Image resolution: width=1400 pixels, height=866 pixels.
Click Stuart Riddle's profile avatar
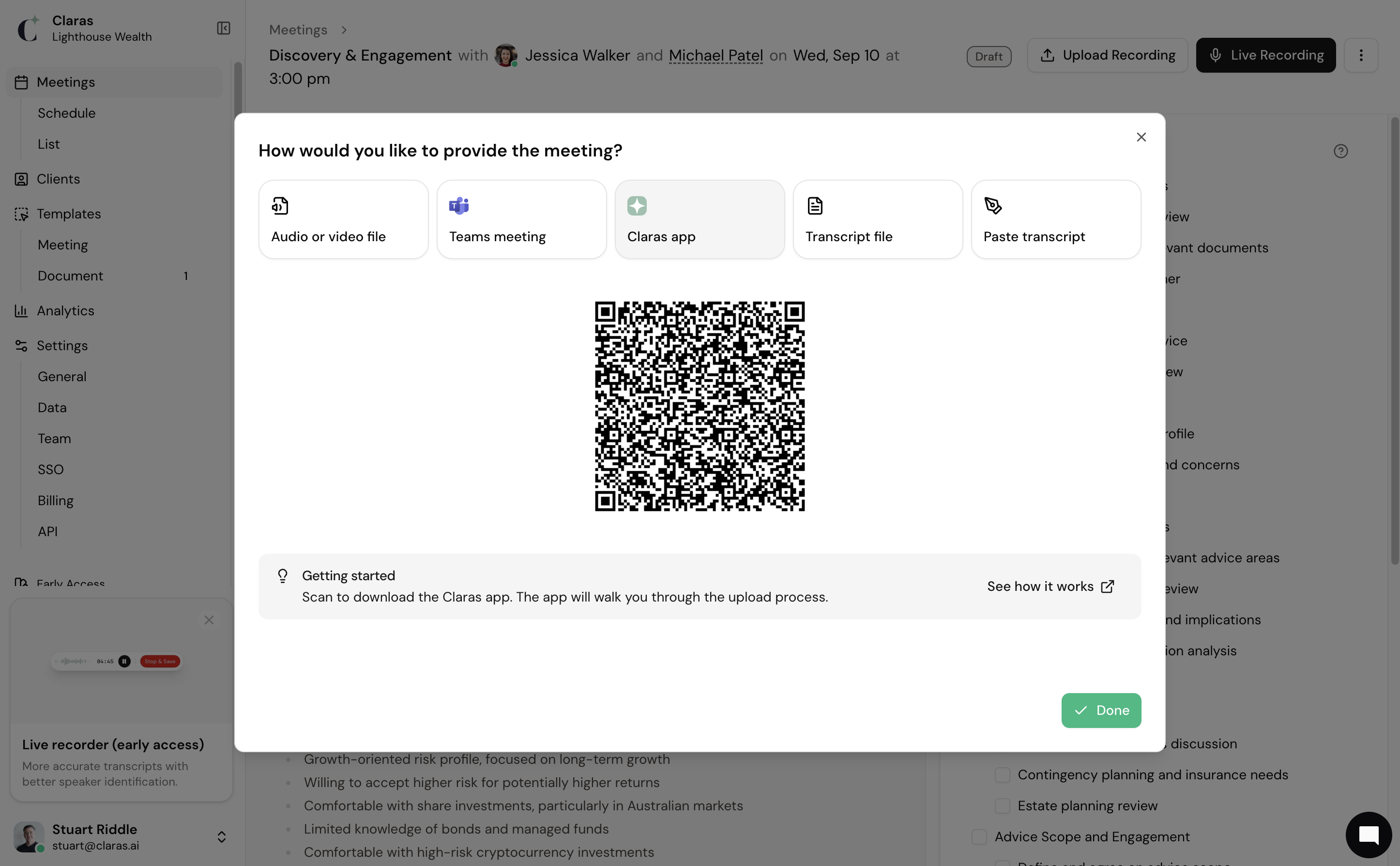pos(29,837)
